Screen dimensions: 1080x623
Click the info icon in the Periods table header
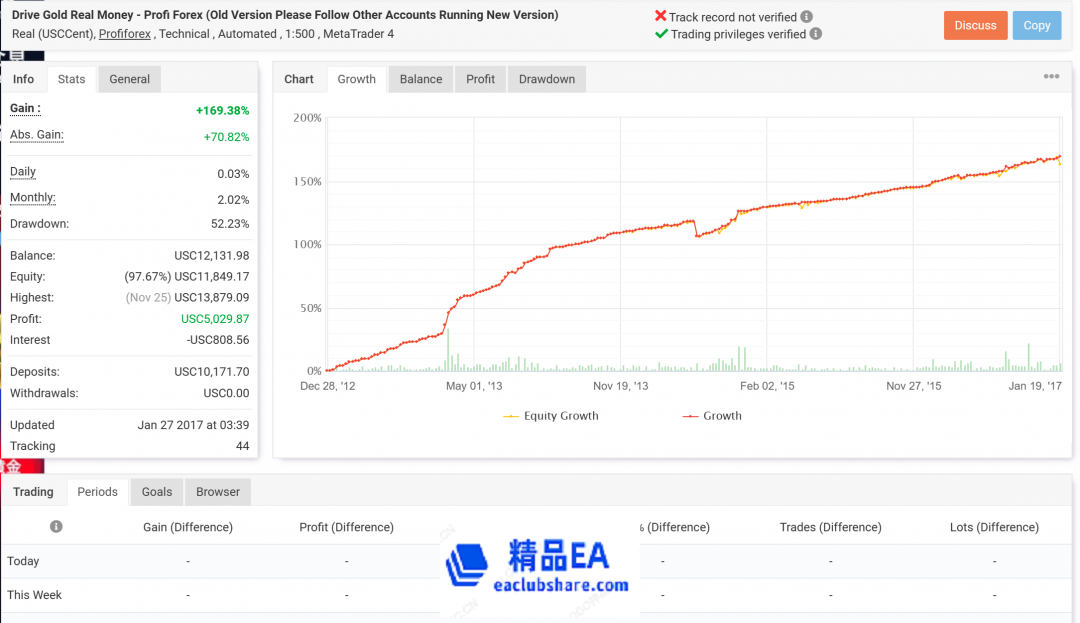coord(57,527)
